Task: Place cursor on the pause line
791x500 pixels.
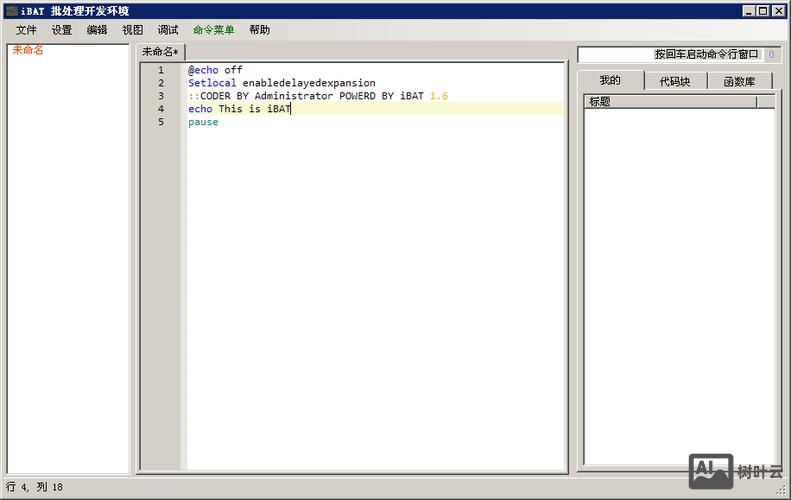Action: (203, 122)
